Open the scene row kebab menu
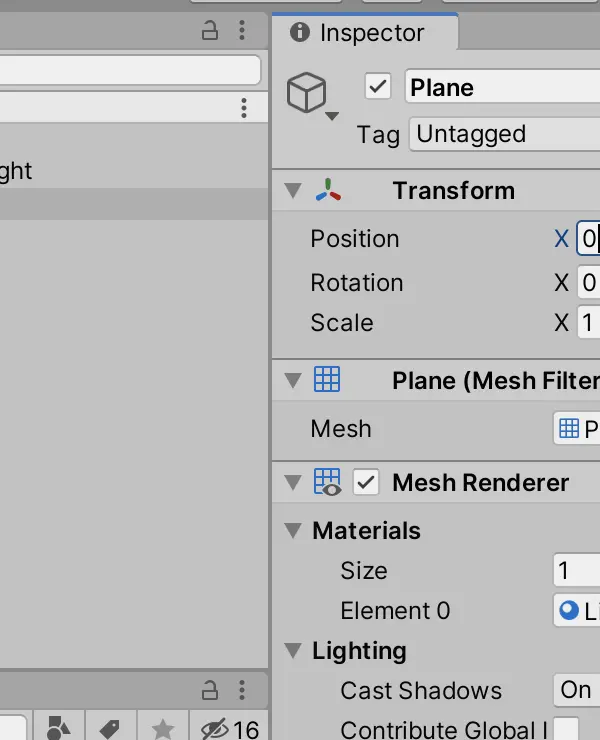 [x=244, y=108]
